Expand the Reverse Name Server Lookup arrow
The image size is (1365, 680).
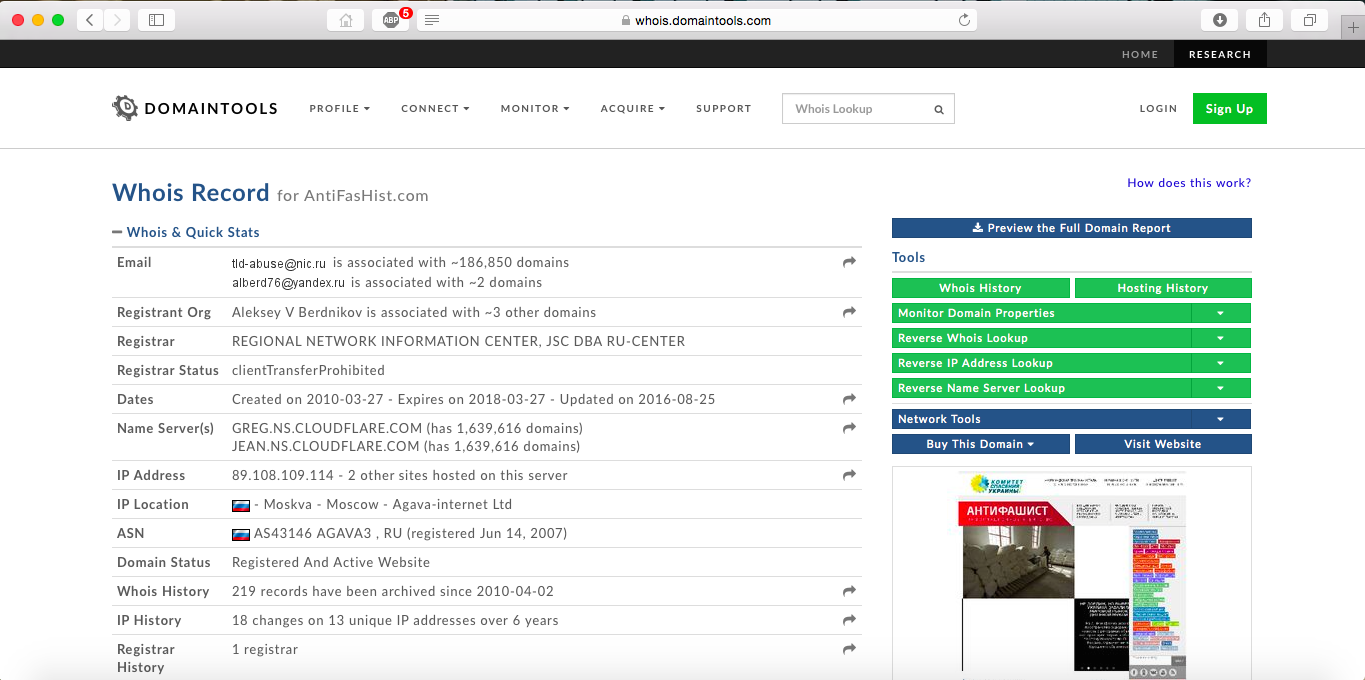tap(1221, 388)
